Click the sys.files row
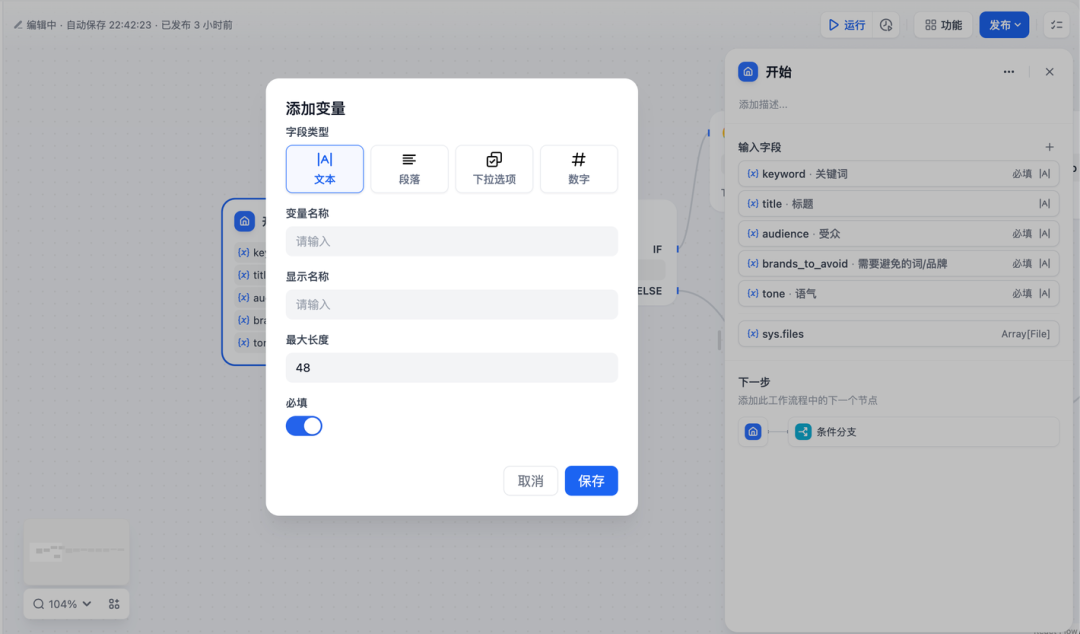The height and width of the screenshot is (634, 1080). click(x=898, y=334)
